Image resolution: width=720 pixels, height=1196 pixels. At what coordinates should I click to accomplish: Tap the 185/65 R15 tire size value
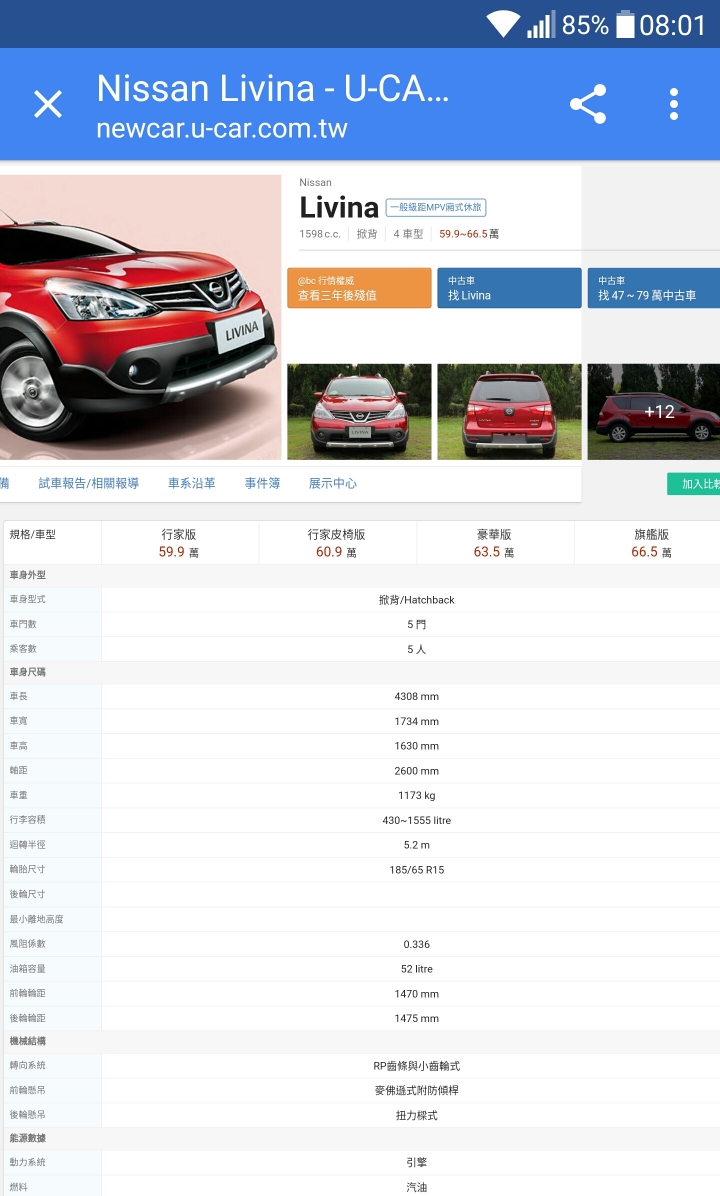click(416, 870)
